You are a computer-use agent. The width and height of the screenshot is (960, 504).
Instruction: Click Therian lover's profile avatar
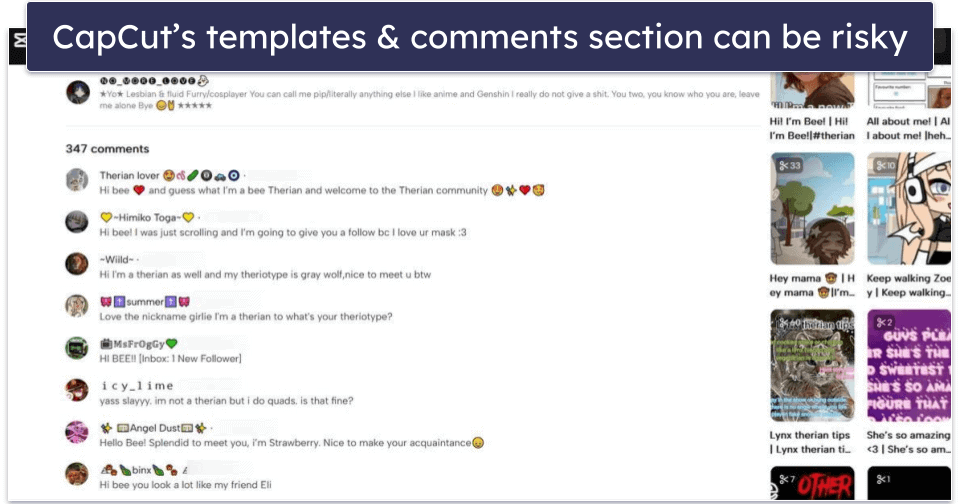tap(77, 179)
